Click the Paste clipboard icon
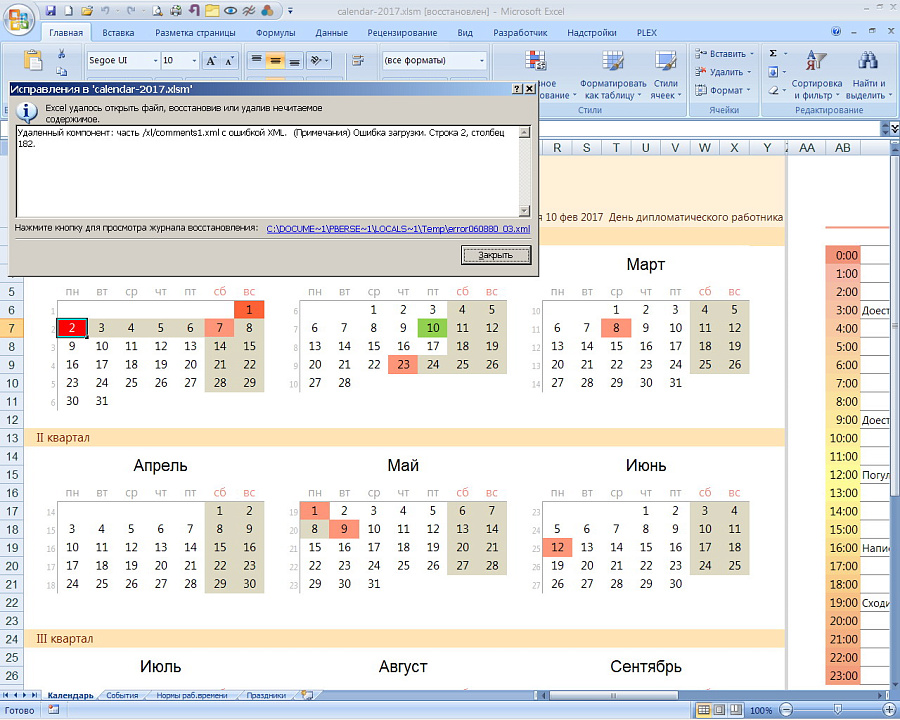This screenshot has height=720, width=900. [x=33, y=60]
